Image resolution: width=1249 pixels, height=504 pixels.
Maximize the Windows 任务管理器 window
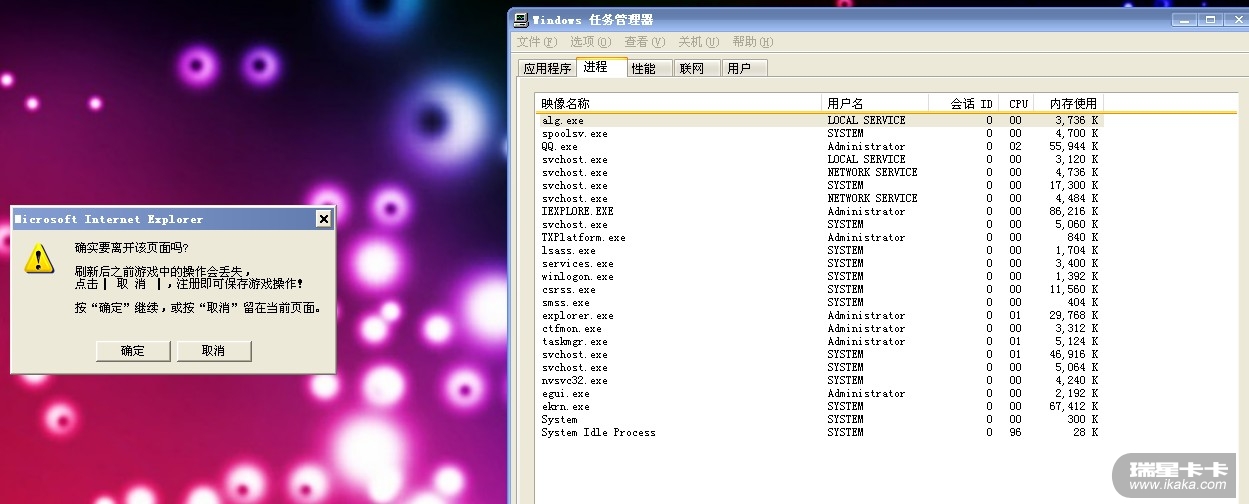[1210, 19]
